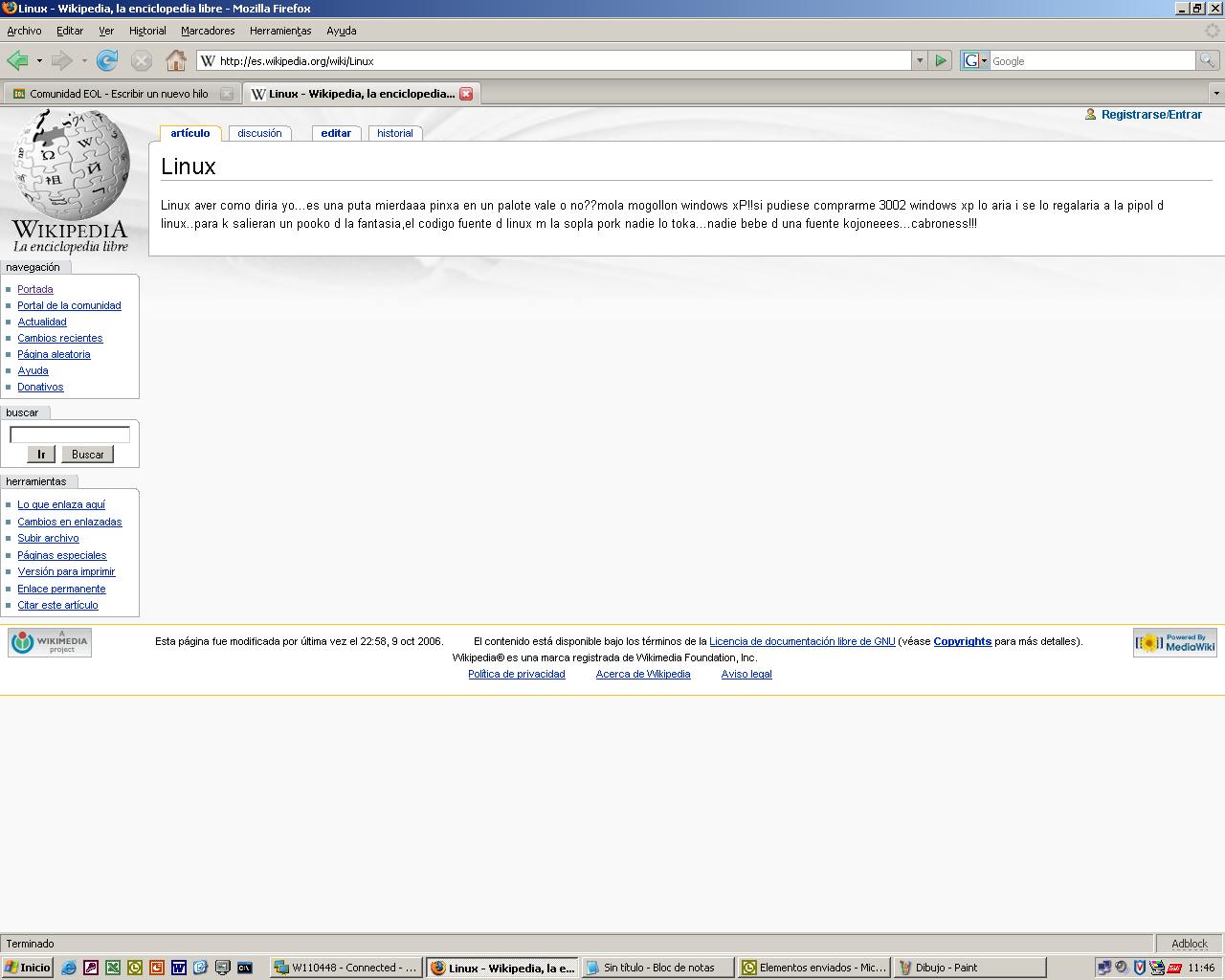
Task: Open Cambios recientes link
Action: click(x=59, y=338)
